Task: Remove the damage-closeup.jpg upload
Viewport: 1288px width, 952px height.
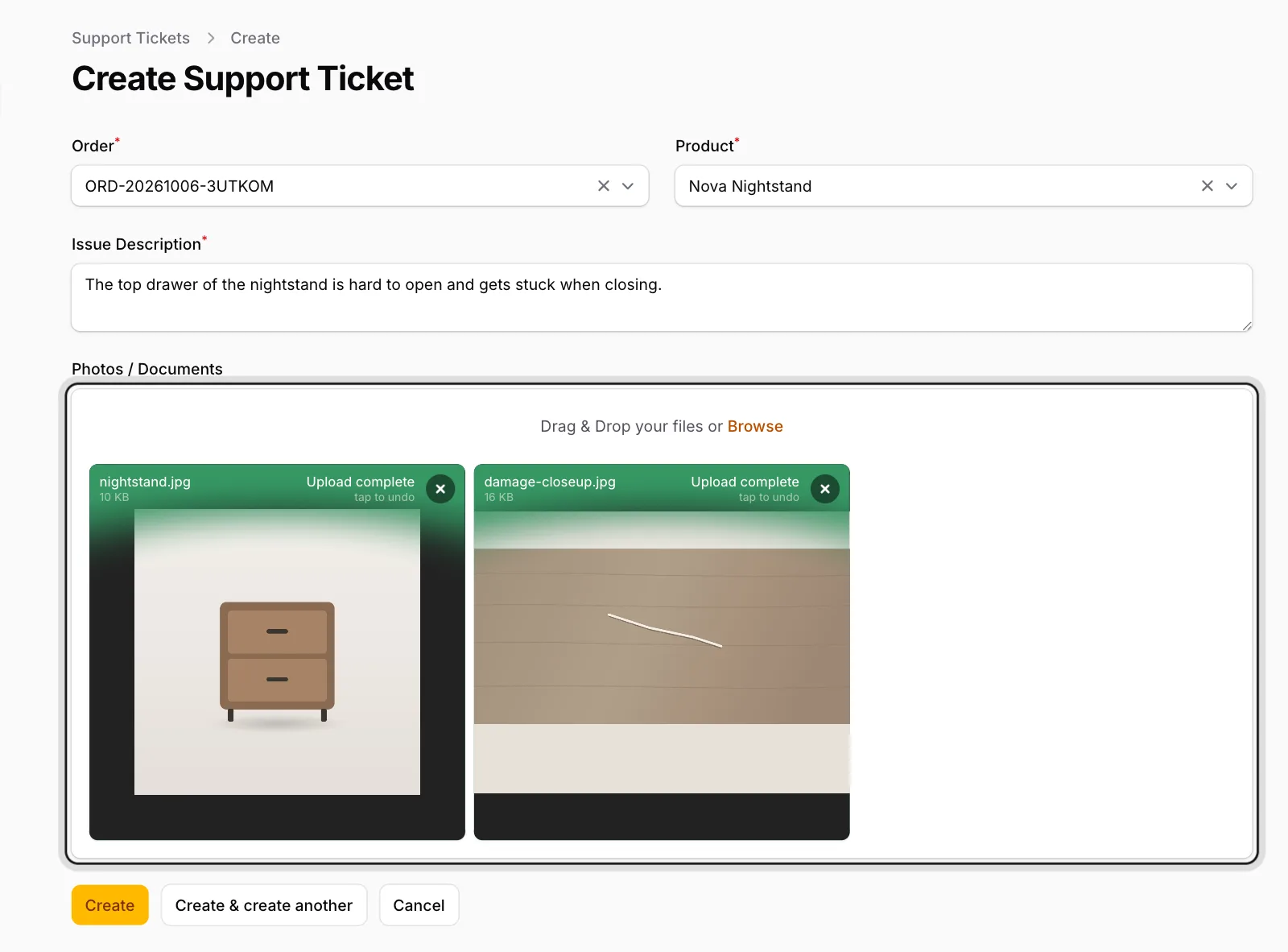Action: (x=825, y=489)
